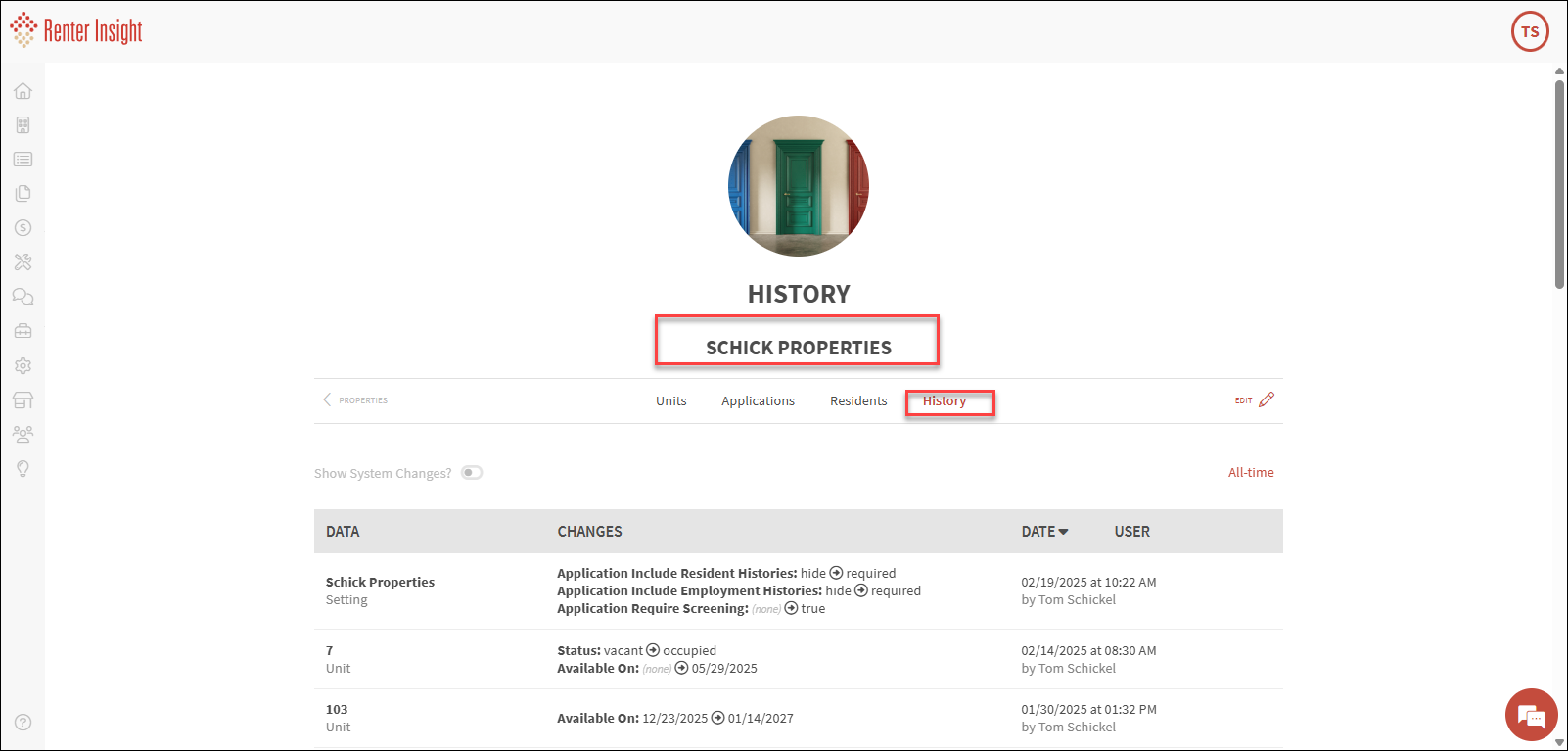Open the briefcase sidebar icon

tap(23, 331)
